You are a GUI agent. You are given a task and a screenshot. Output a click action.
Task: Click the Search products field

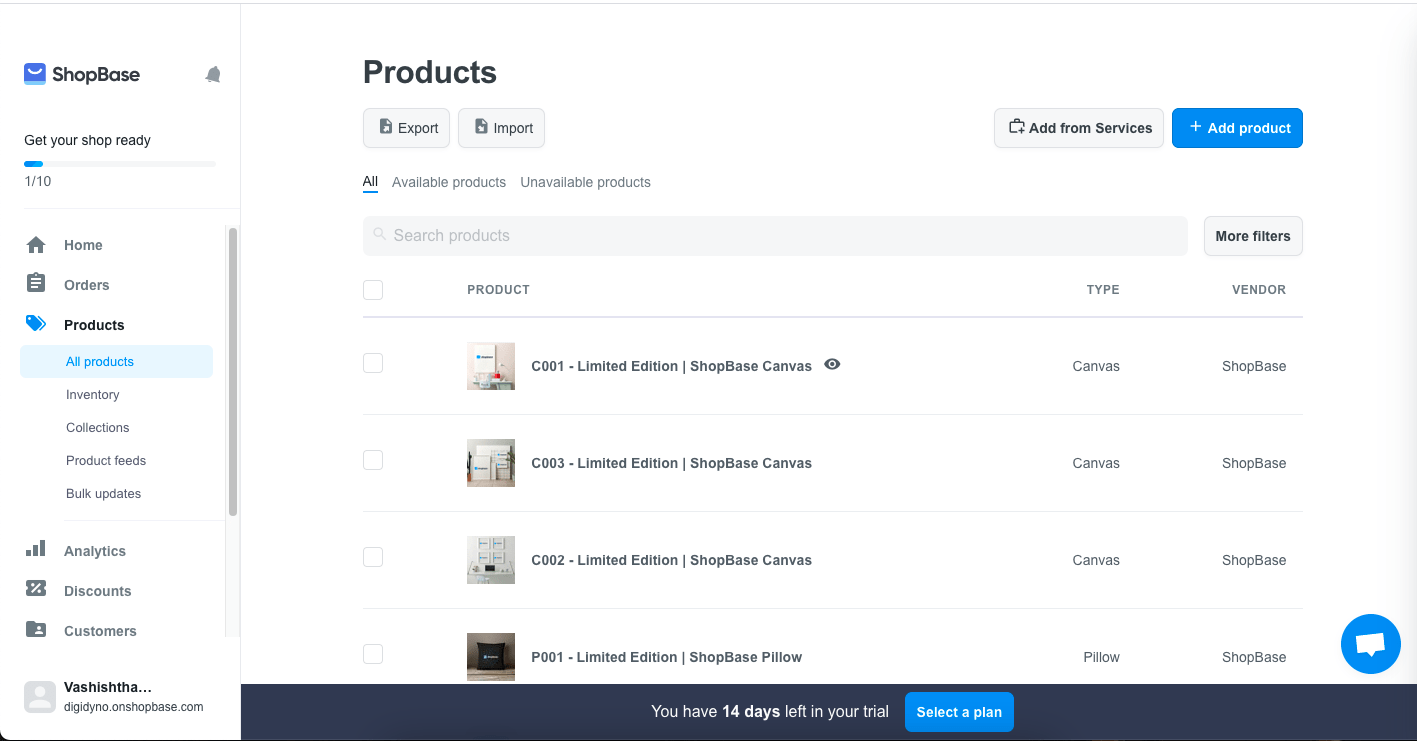point(775,235)
